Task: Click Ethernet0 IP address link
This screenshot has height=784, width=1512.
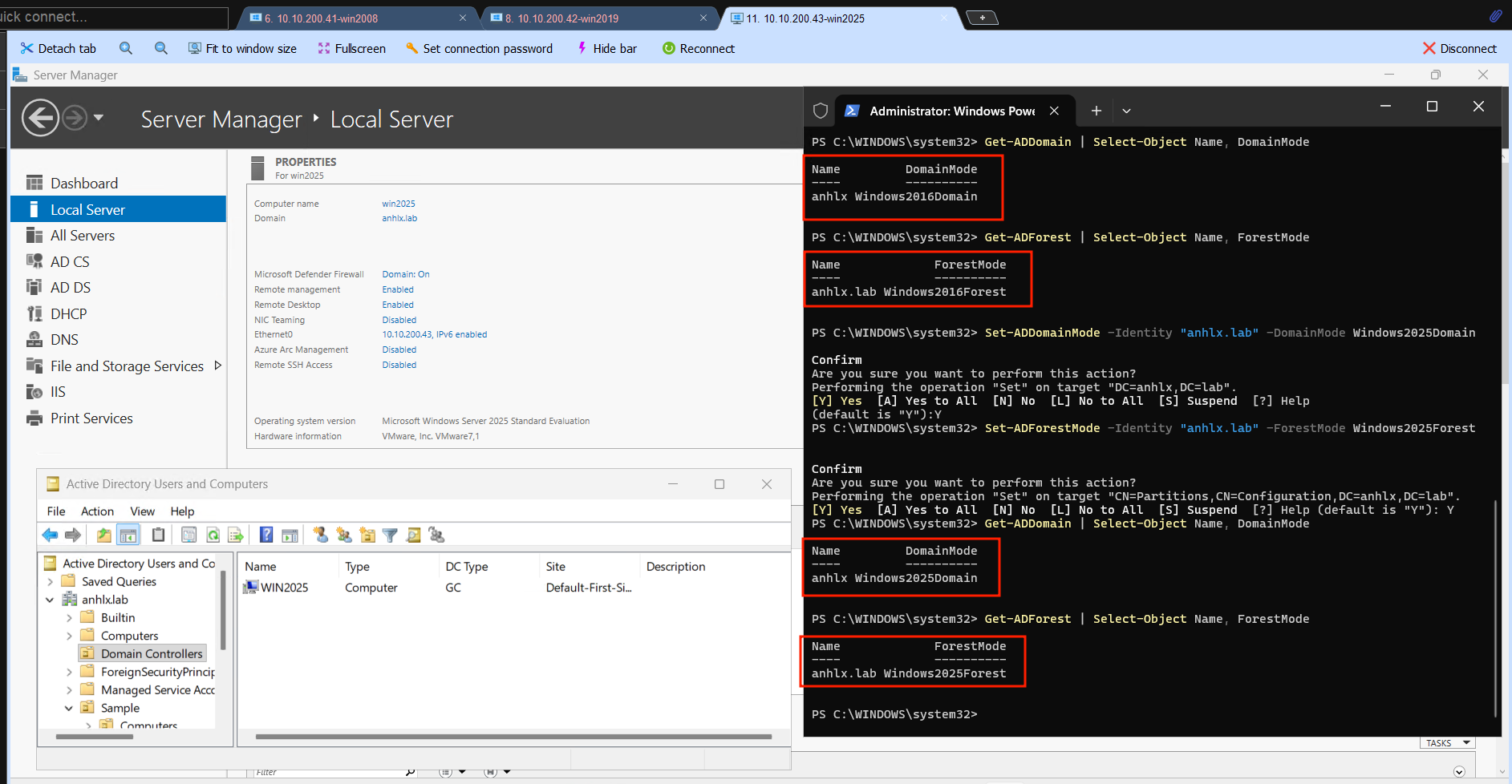Action: click(434, 334)
